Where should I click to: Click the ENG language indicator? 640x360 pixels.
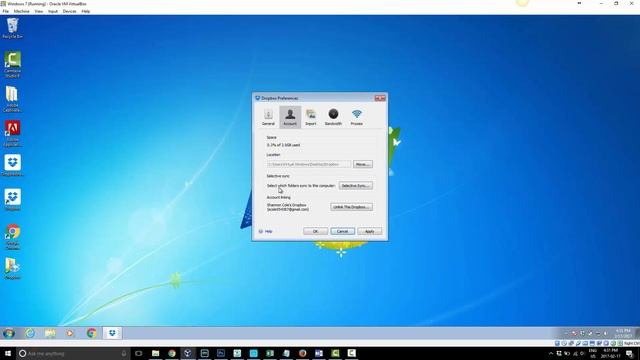coord(593,353)
